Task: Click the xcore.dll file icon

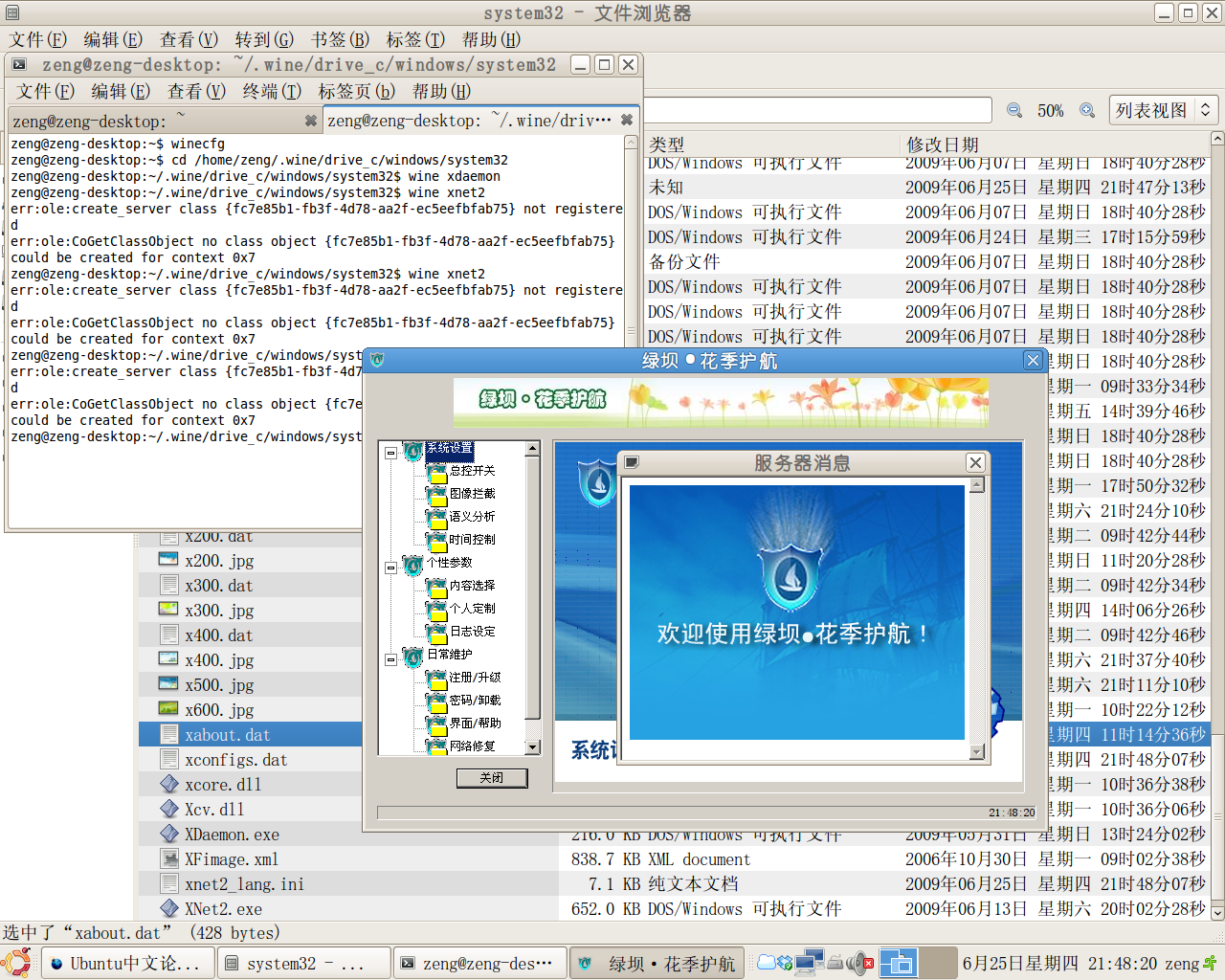Action: pyautogui.click(x=169, y=784)
